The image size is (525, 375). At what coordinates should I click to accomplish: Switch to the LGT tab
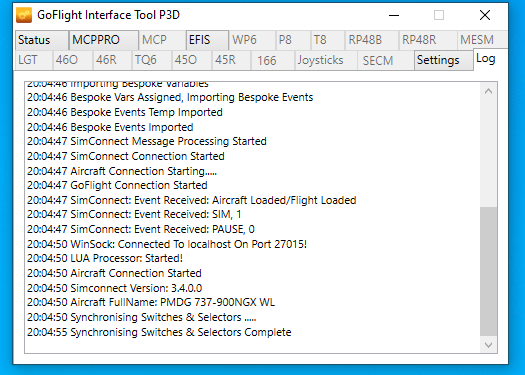pyautogui.click(x=33, y=60)
